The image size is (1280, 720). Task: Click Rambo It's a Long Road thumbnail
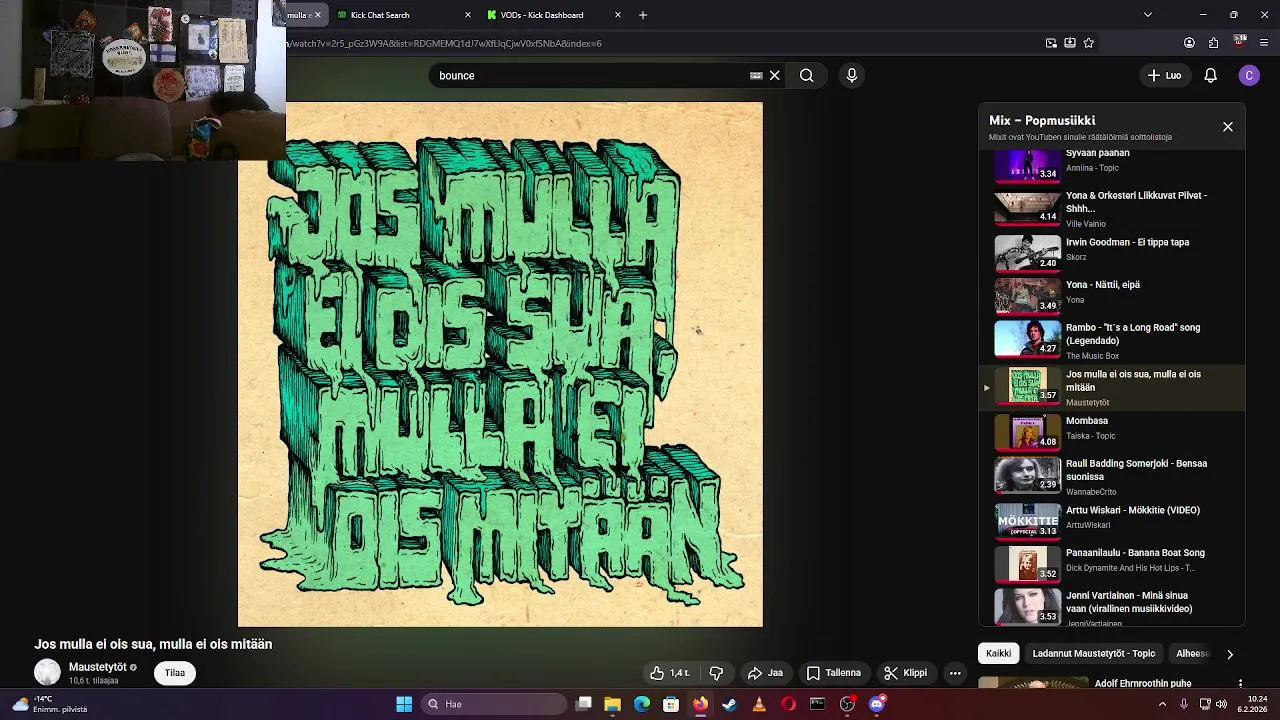click(1027, 338)
